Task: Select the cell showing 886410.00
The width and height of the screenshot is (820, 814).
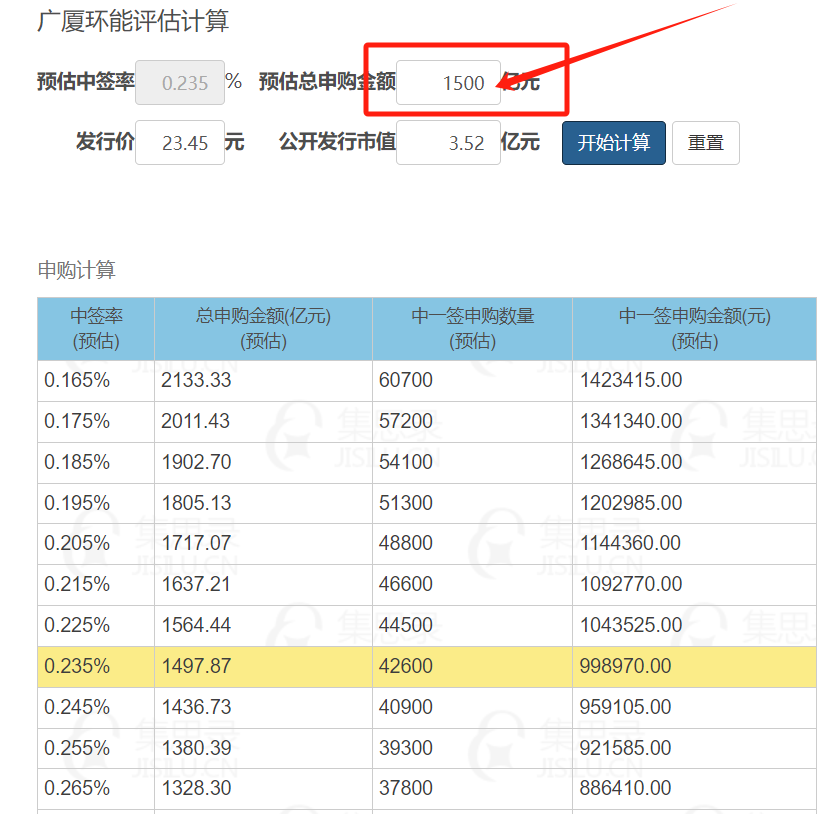Action: click(694, 789)
